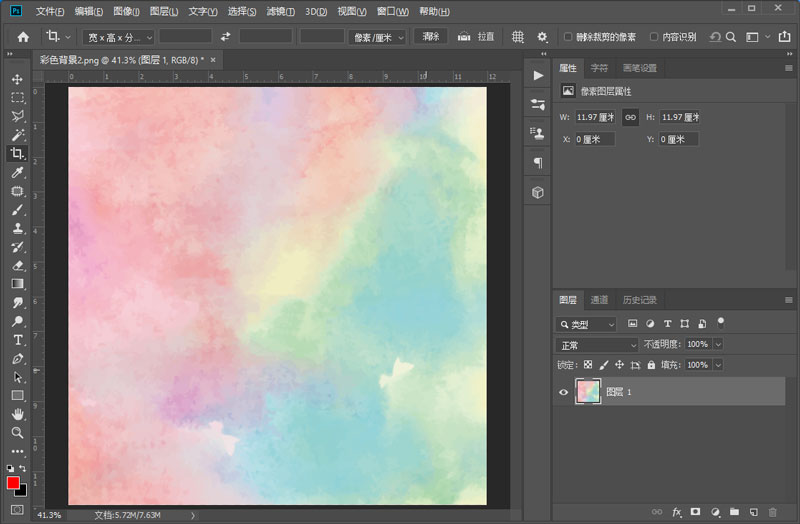This screenshot has height=524, width=800.
Task: Switch to the 历史记录 tab
Action: point(639,300)
